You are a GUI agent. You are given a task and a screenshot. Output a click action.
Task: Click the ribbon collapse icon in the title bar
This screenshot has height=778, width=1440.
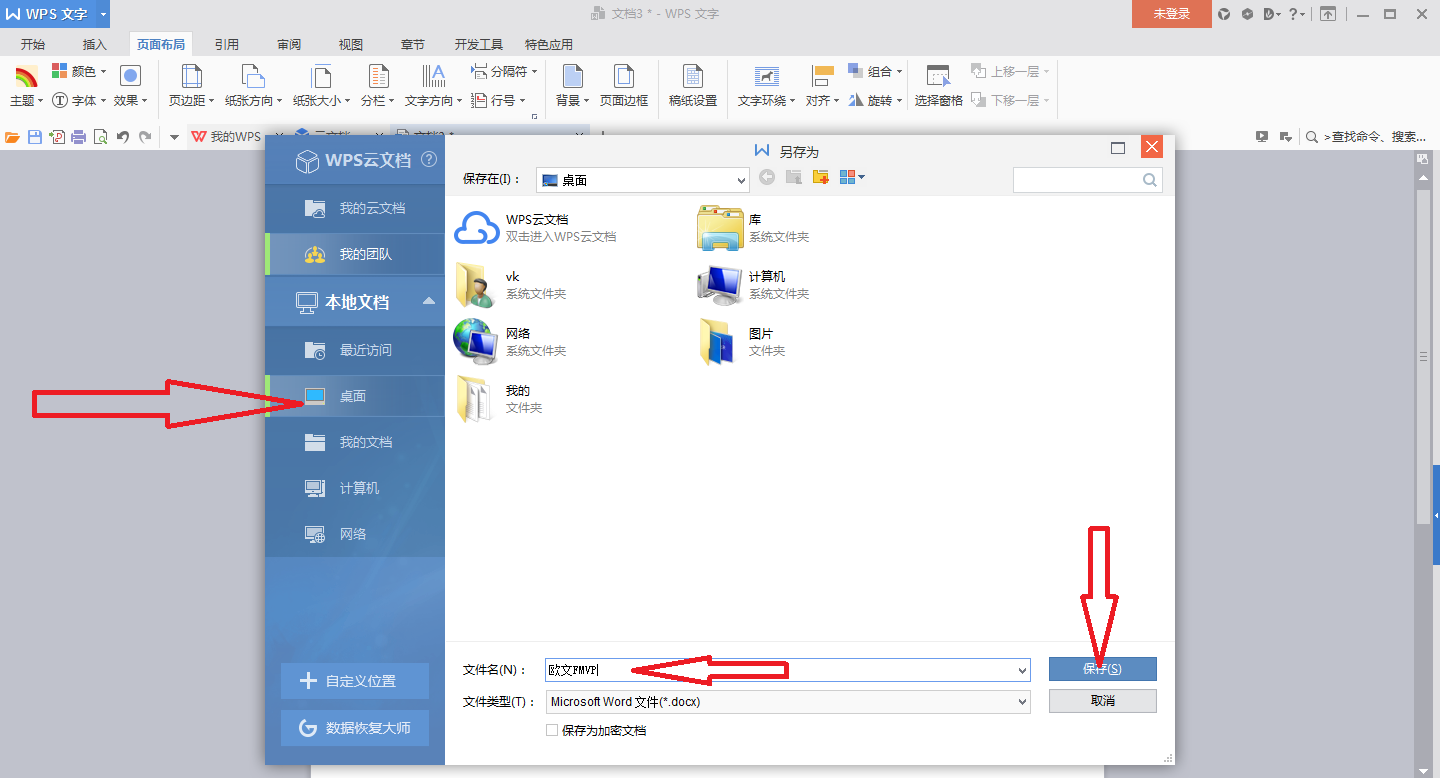tap(1328, 14)
